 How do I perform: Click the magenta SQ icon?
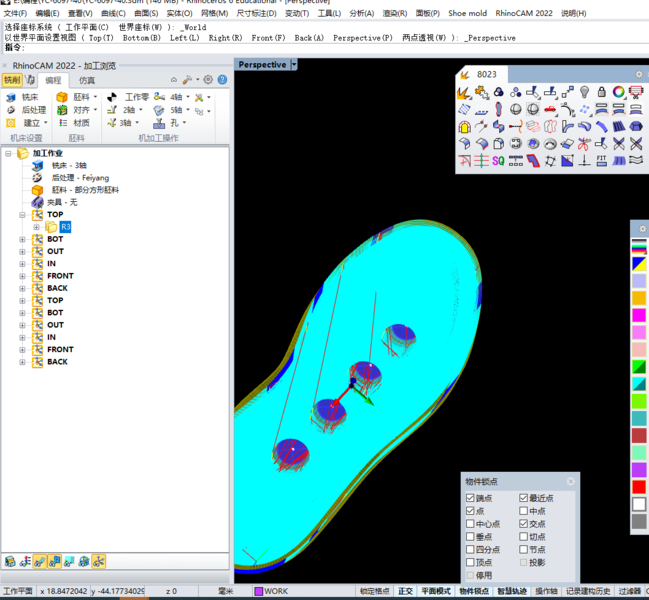498,161
